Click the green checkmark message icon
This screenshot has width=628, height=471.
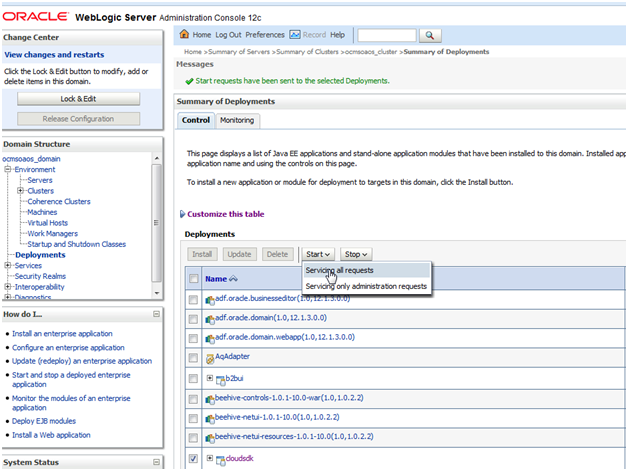click(189, 81)
